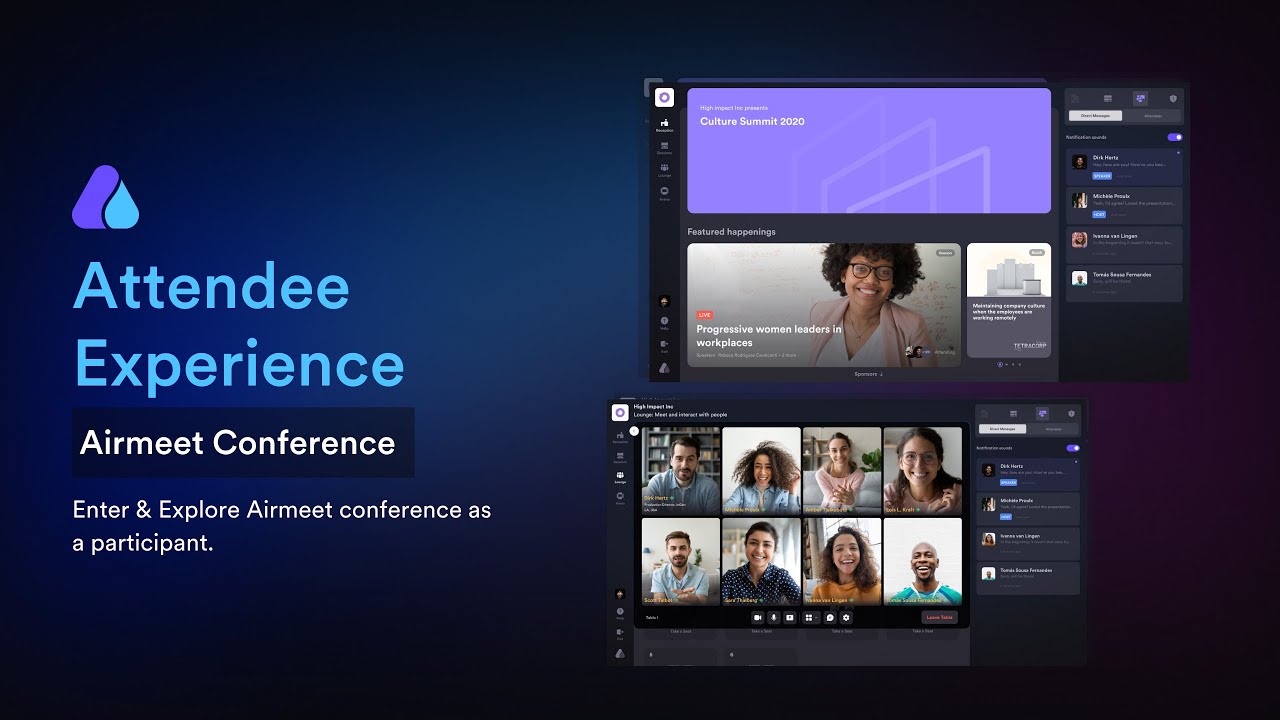This screenshot has width=1280, height=720.
Task: Click the first carousel dot under the booth card
Action: click(x=1000, y=364)
